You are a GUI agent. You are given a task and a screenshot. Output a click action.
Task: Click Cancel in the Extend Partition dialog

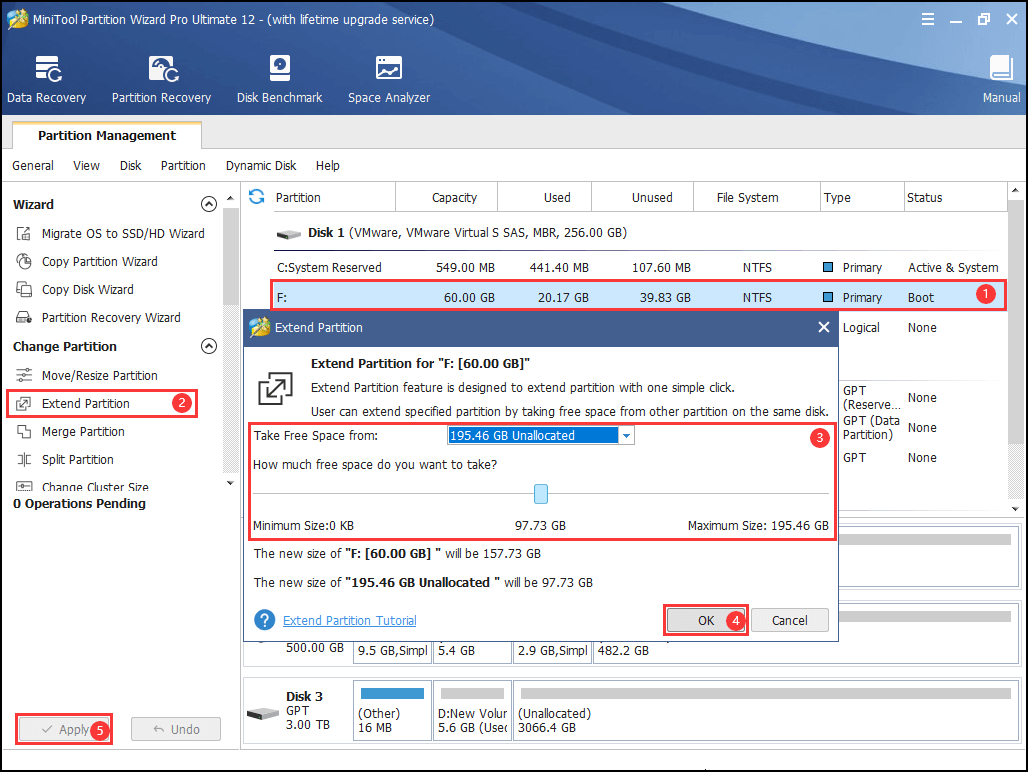[789, 621]
